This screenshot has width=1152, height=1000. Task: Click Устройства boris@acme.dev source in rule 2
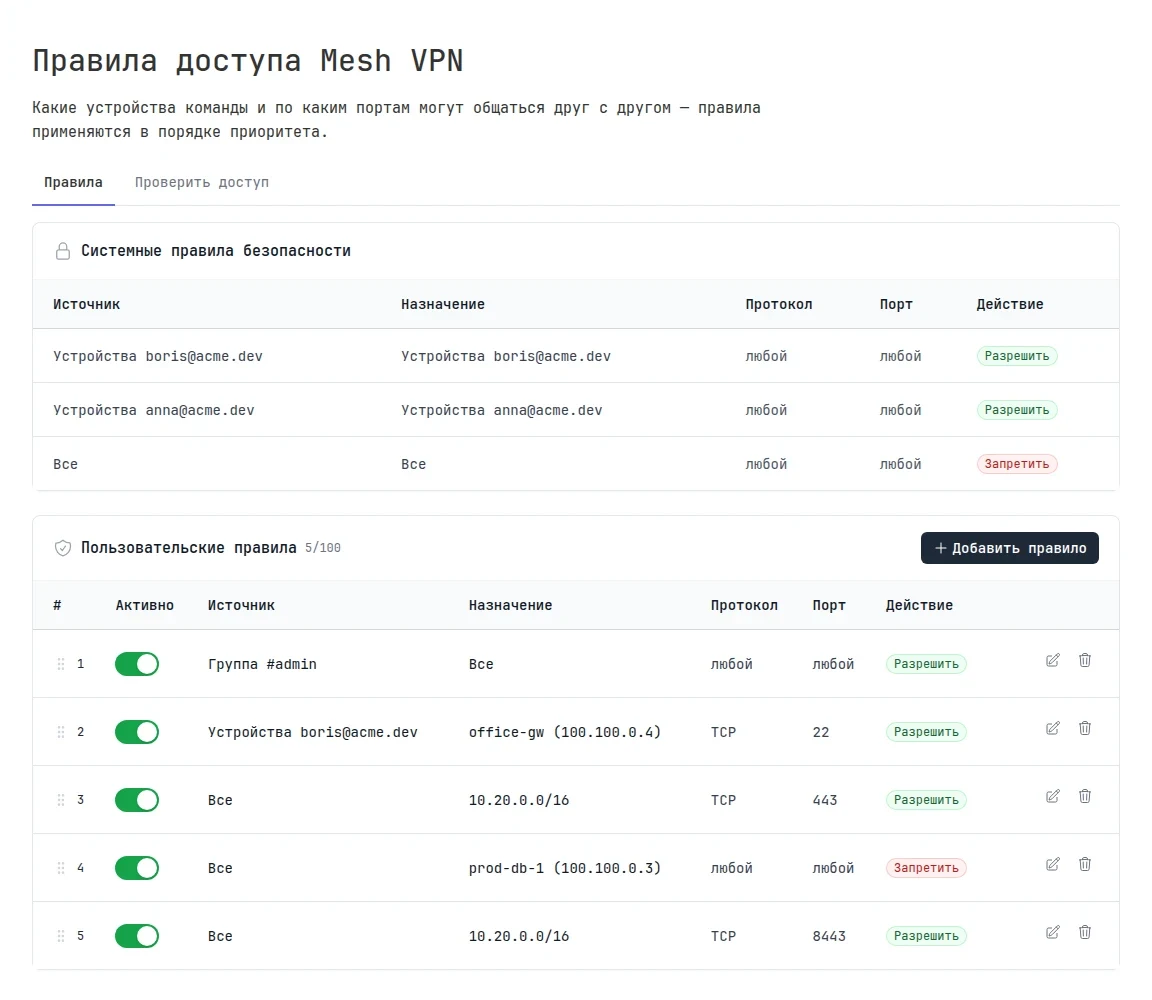coord(313,732)
